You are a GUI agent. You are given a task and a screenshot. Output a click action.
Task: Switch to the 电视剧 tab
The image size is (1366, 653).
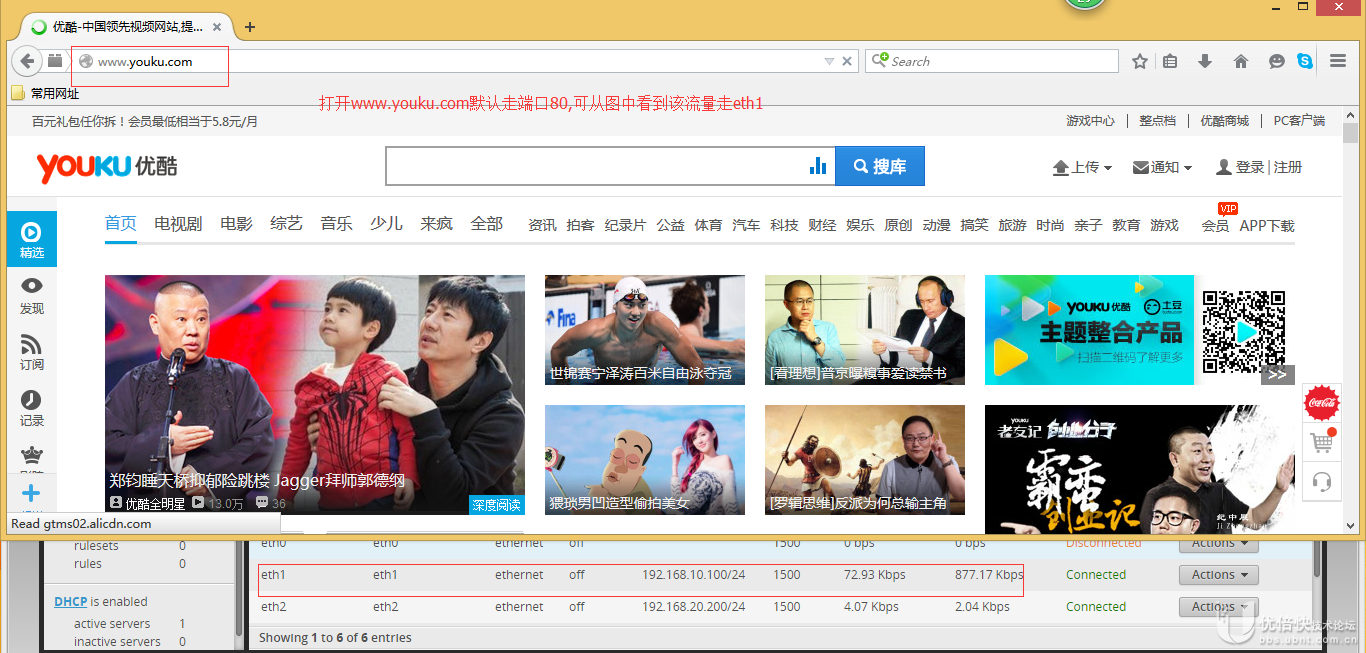point(178,224)
